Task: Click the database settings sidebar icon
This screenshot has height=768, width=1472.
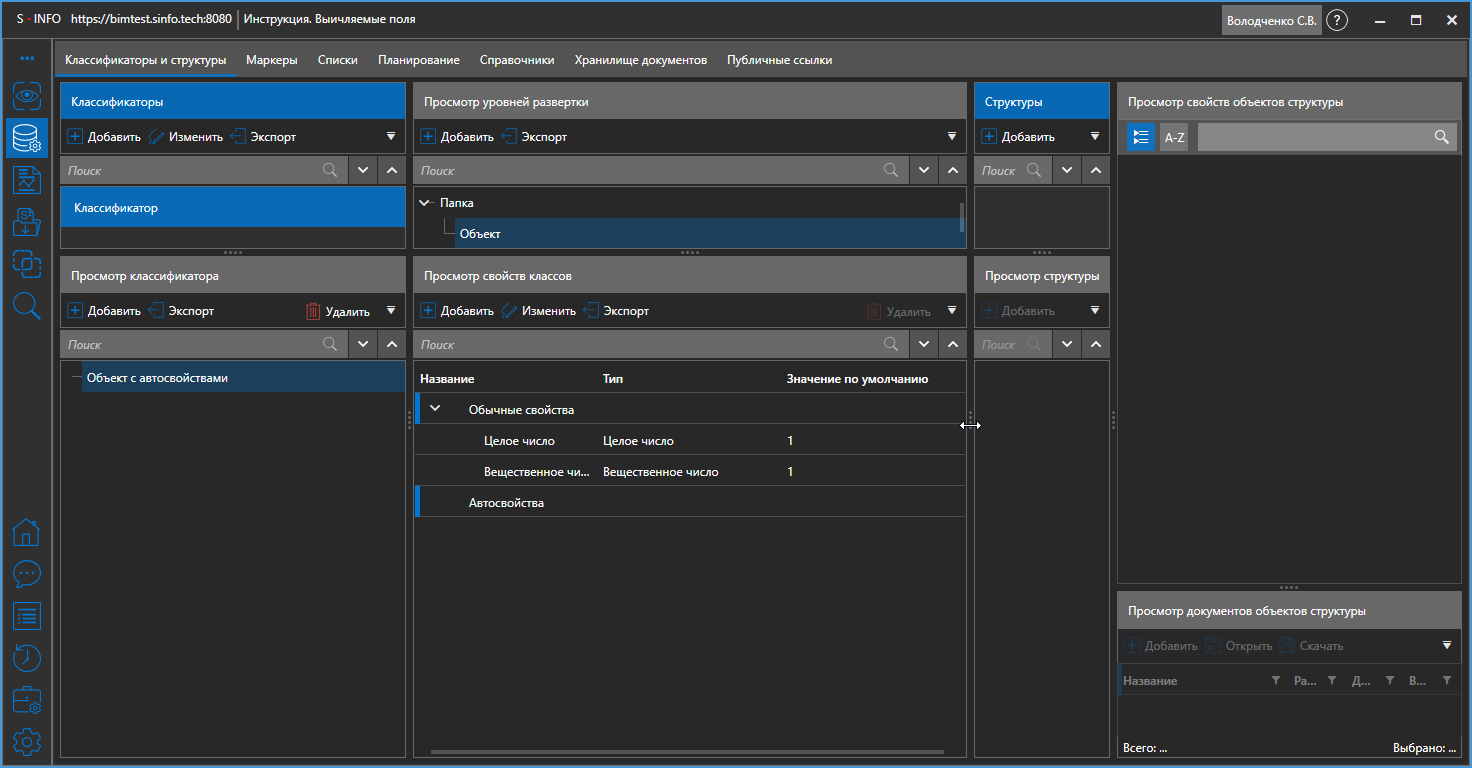Action: [x=27, y=138]
